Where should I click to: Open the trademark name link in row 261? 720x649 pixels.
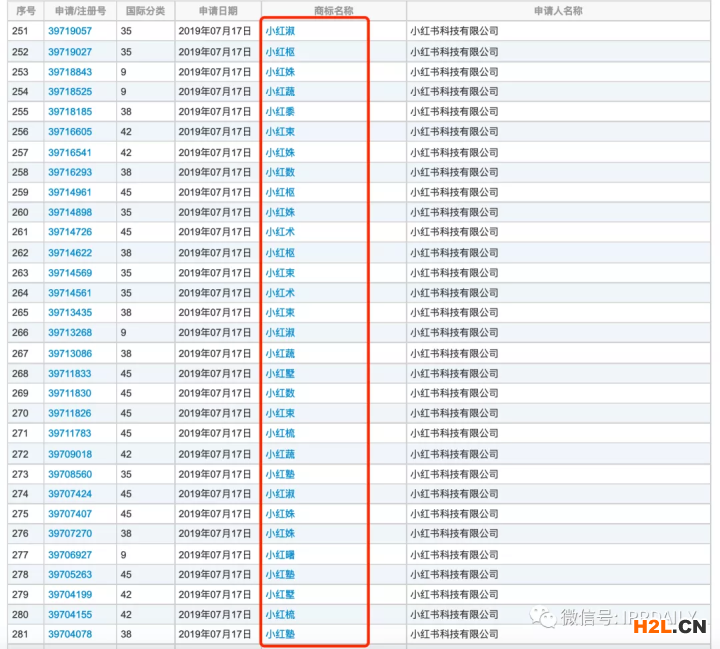point(280,232)
